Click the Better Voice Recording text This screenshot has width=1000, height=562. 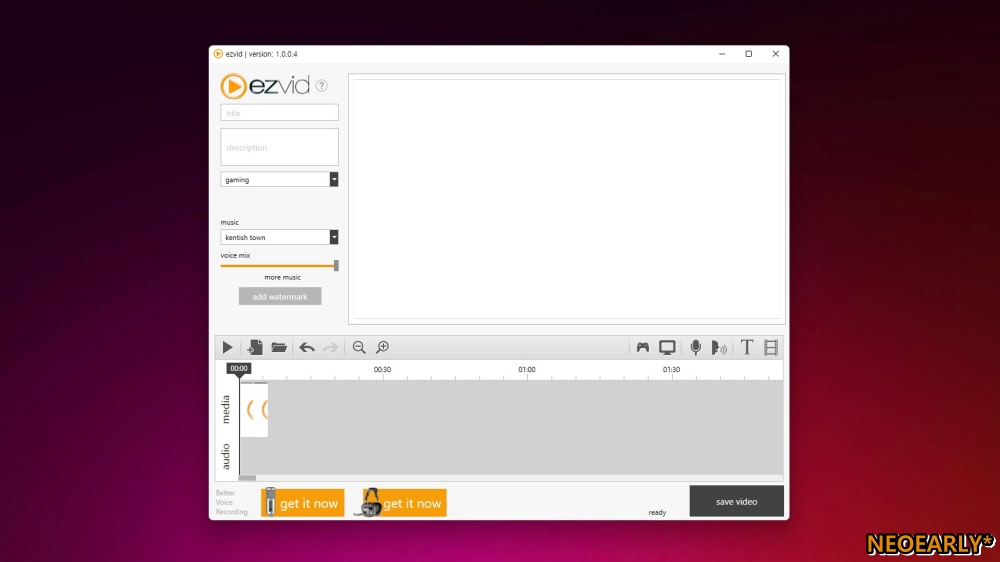231,502
